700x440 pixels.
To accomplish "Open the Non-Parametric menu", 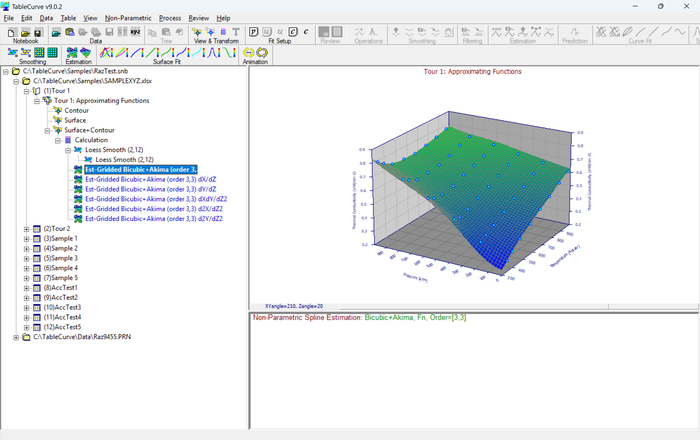I will click(x=128, y=18).
